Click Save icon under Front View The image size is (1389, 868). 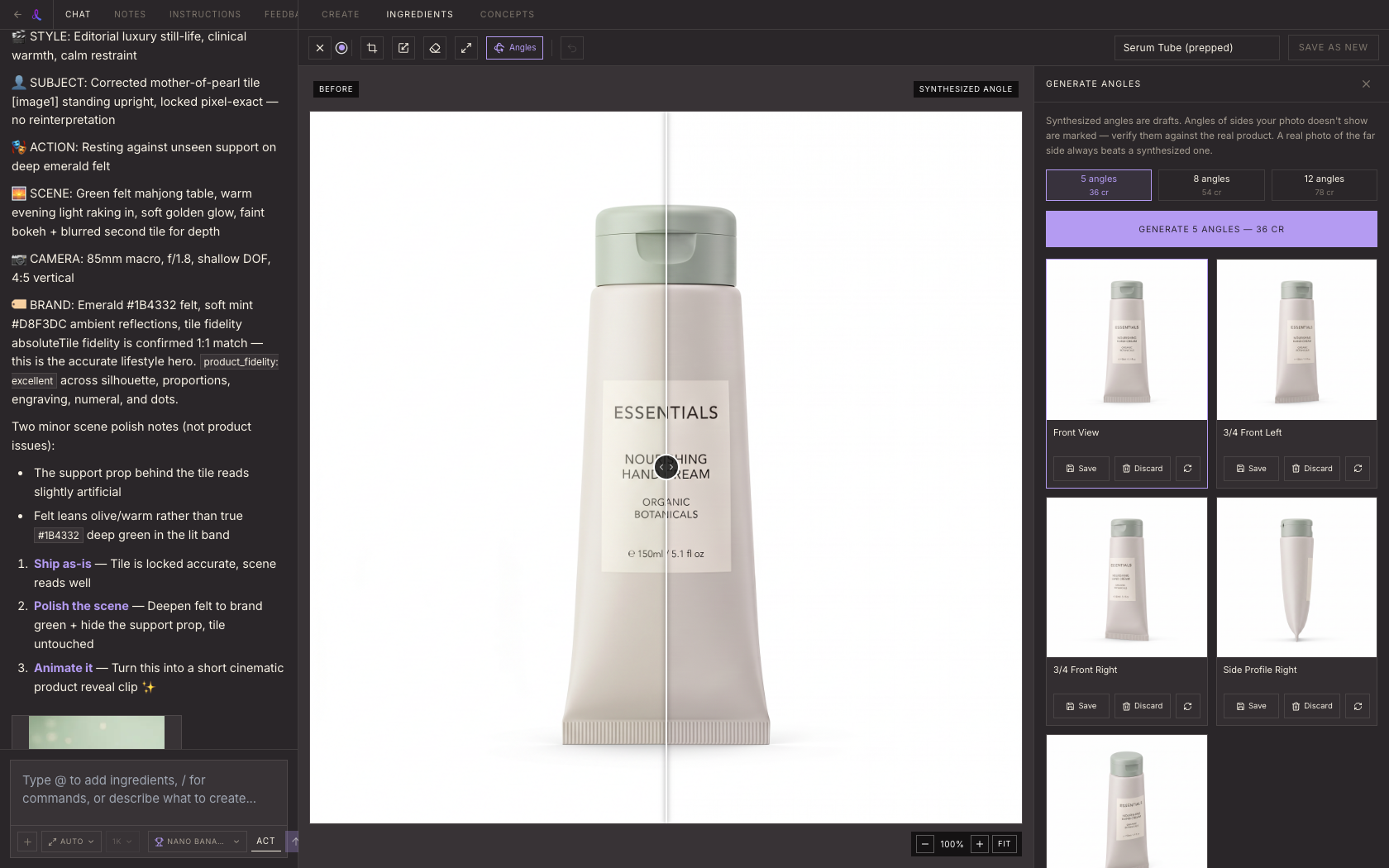[x=1081, y=469]
